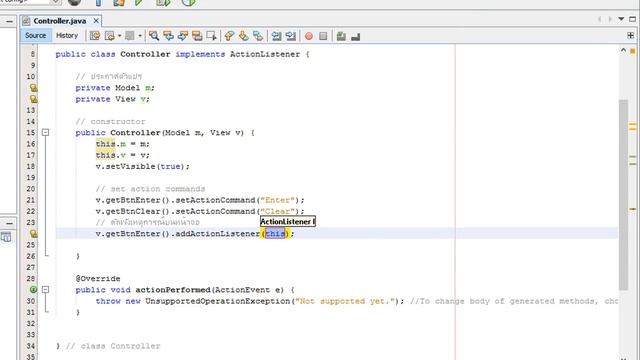The width and height of the screenshot is (640, 360).
Task: Switch to Source view
Action: pos(36,36)
